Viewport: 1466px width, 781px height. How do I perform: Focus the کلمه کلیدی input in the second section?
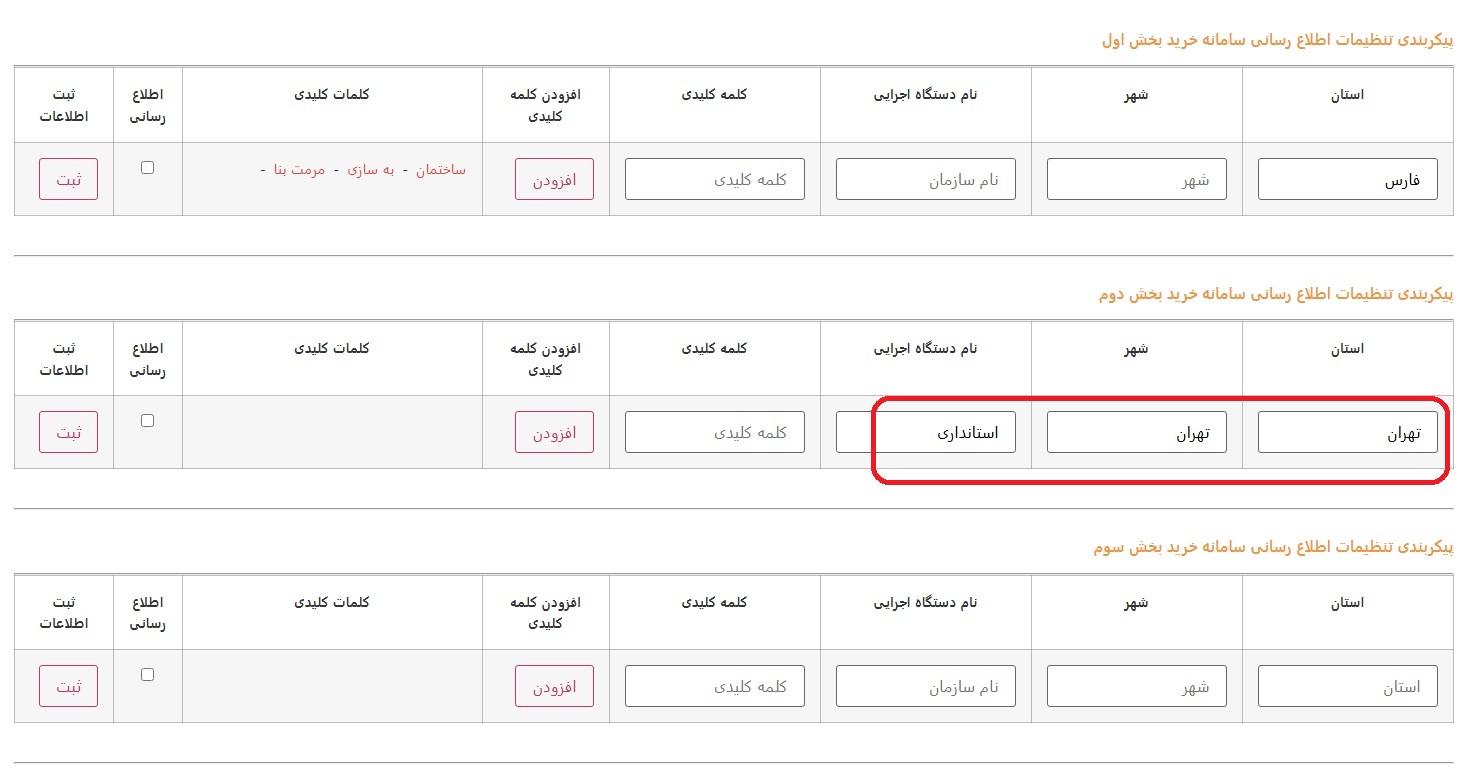[714, 432]
